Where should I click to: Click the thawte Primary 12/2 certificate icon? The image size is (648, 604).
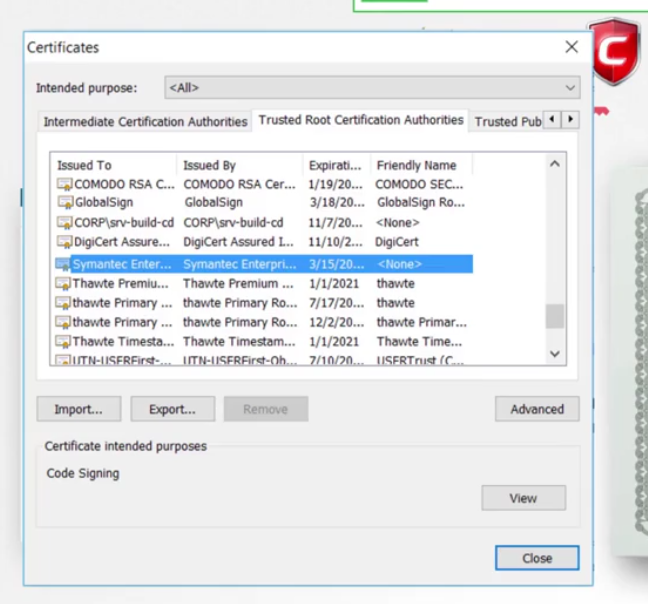pos(63,322)
